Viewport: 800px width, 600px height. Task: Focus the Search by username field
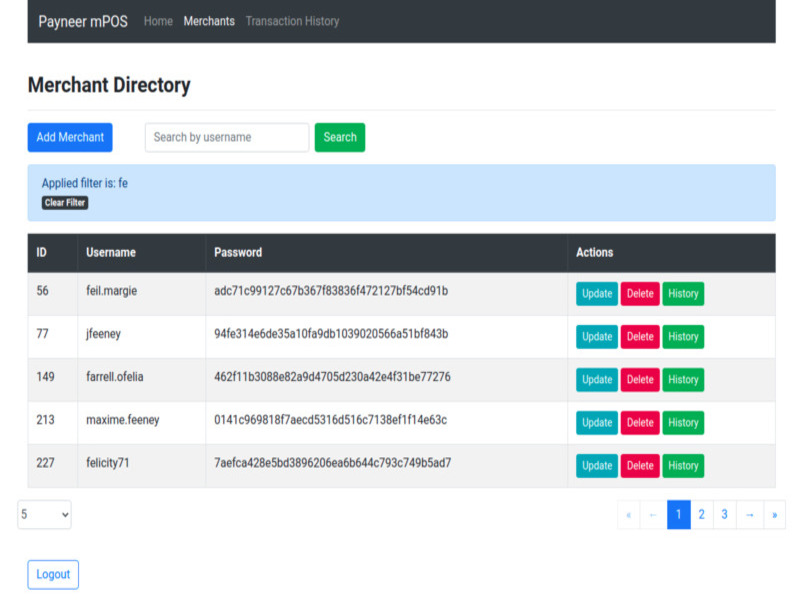pos(227,137)
